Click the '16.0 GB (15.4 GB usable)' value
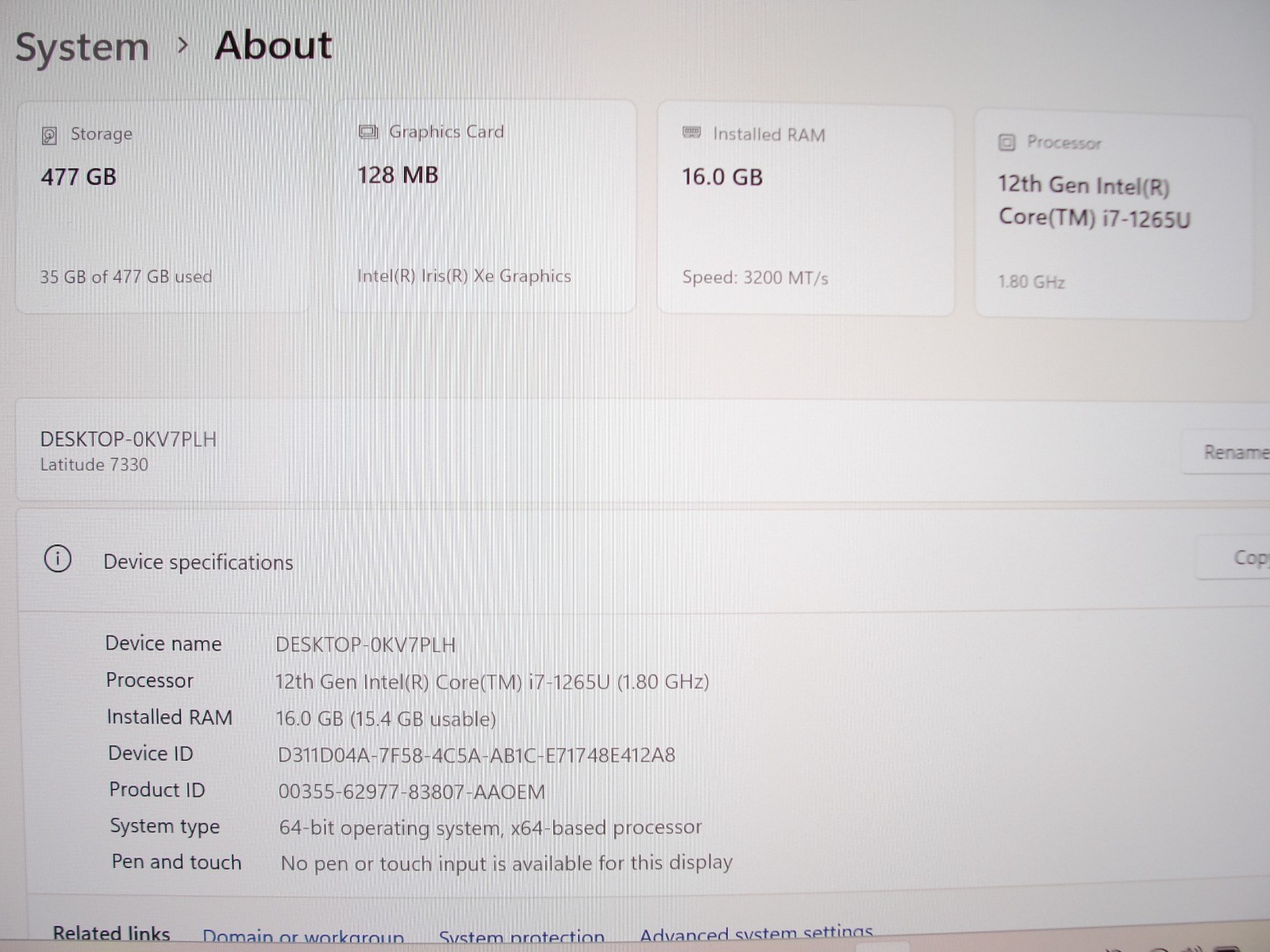The height and width of the screenshot is (952, 1270). [x=386, y=719]
